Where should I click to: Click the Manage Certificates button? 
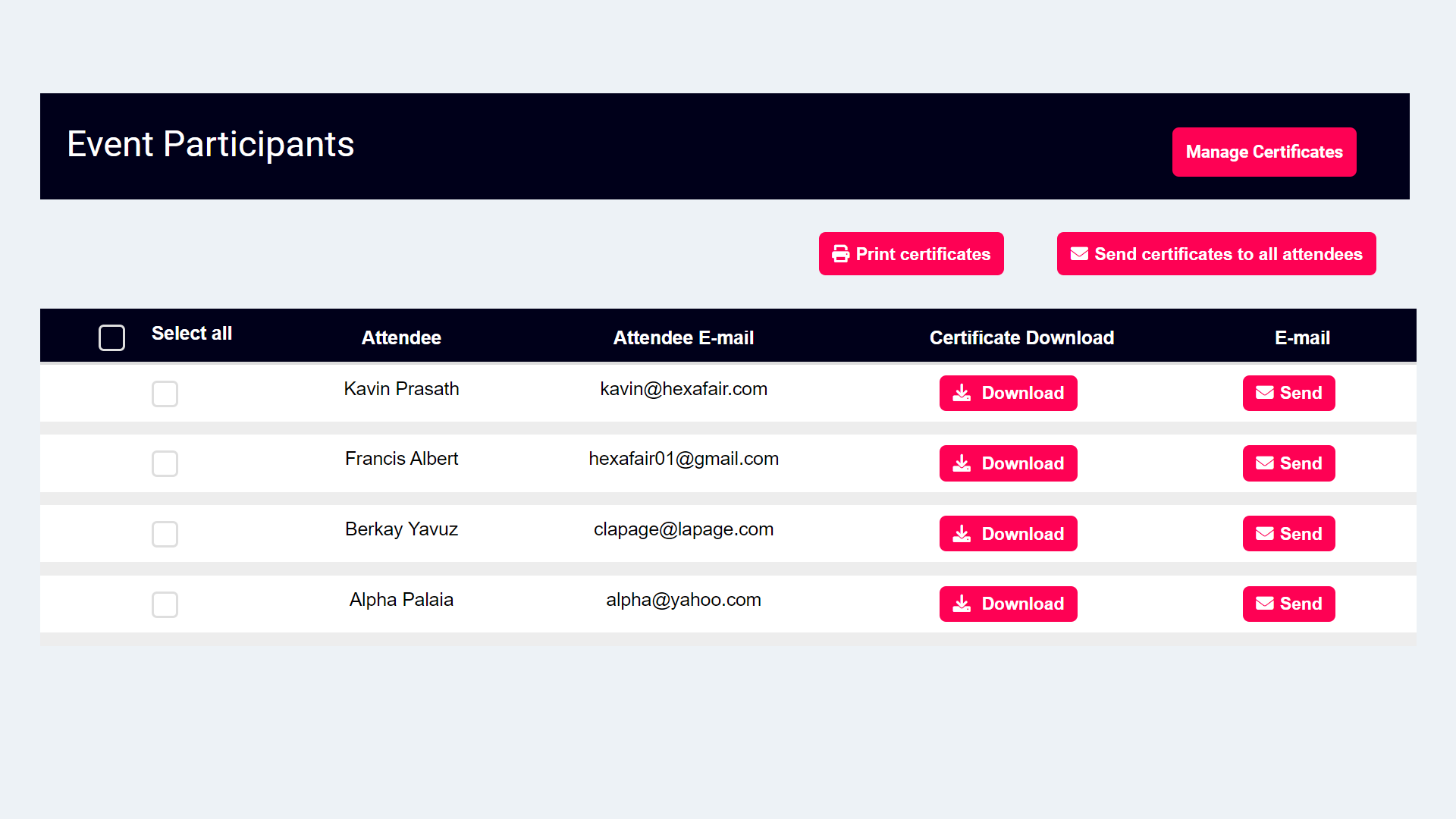pos(1264,152)
